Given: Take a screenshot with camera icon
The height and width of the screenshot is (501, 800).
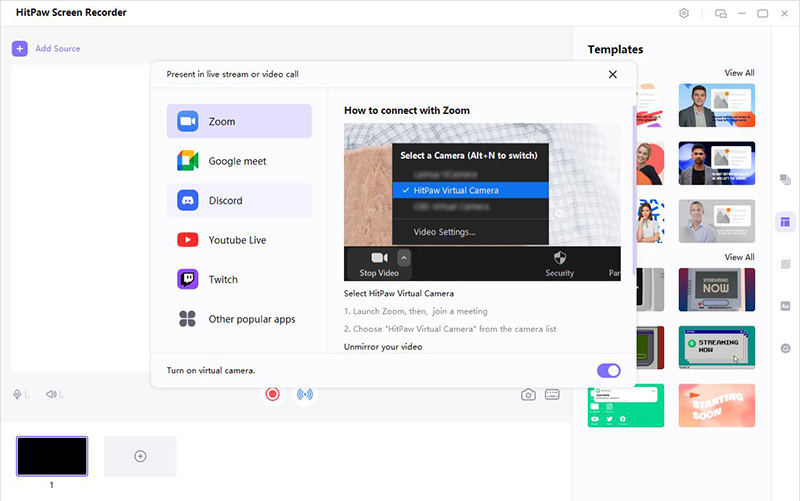Looking at the screenshot, I should point(528,394).
